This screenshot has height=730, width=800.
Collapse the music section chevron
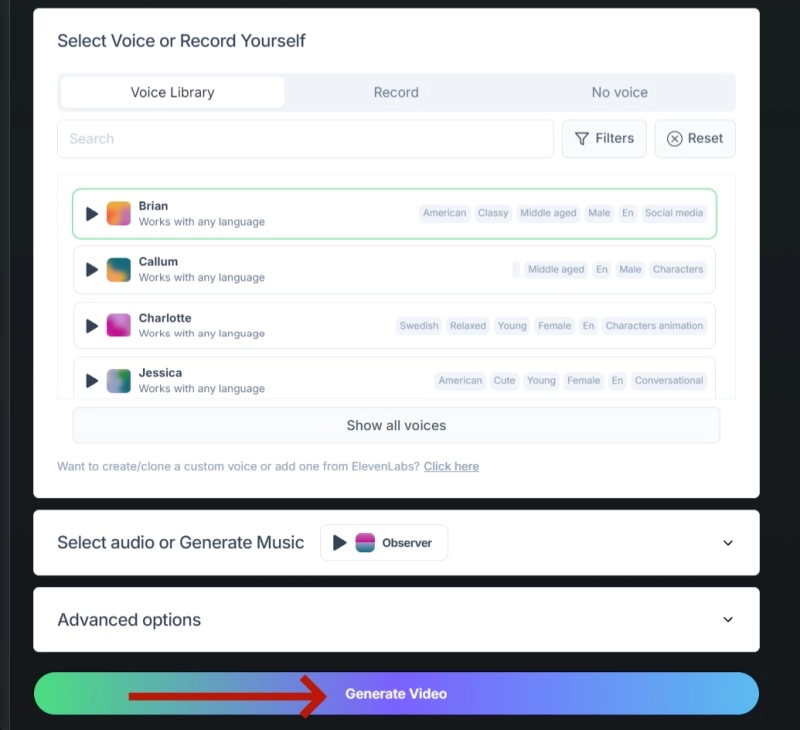pos(728,542)
